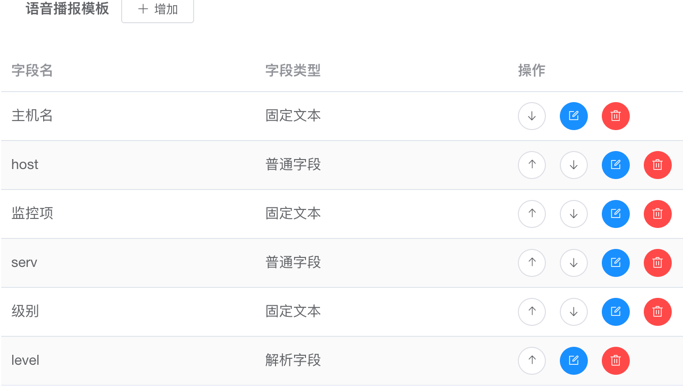Click the 字段类型 column header
This screenshot has width=683, height=392.
[293, 70]
